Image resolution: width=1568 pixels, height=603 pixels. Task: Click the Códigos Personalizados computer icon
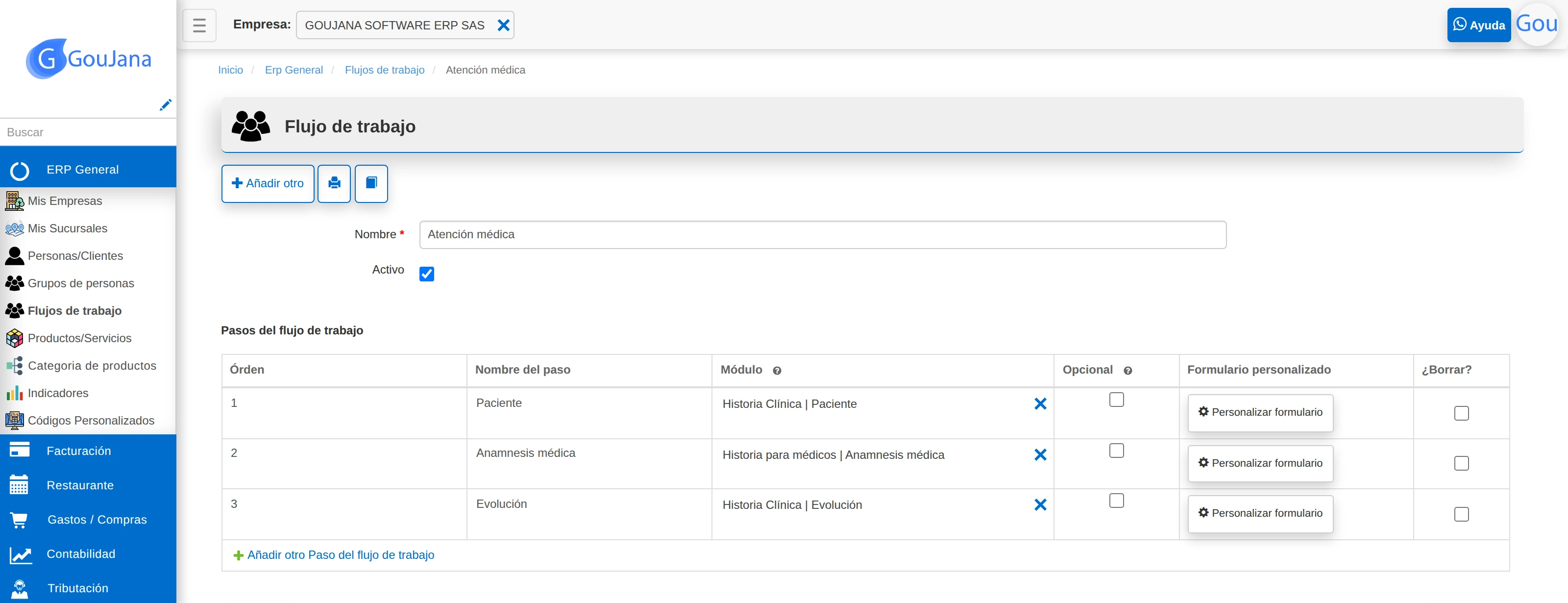point(15,420)
